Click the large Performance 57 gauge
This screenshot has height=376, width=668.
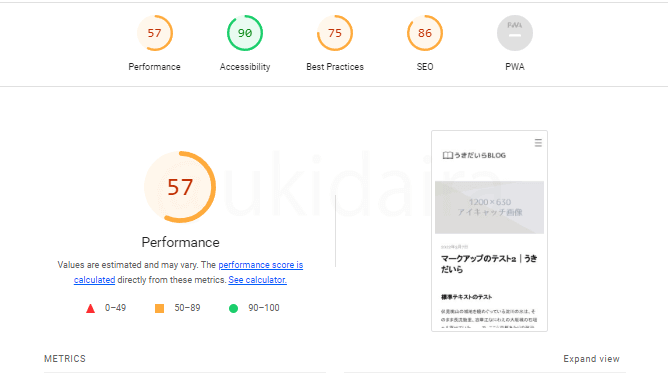click(180, 187)
